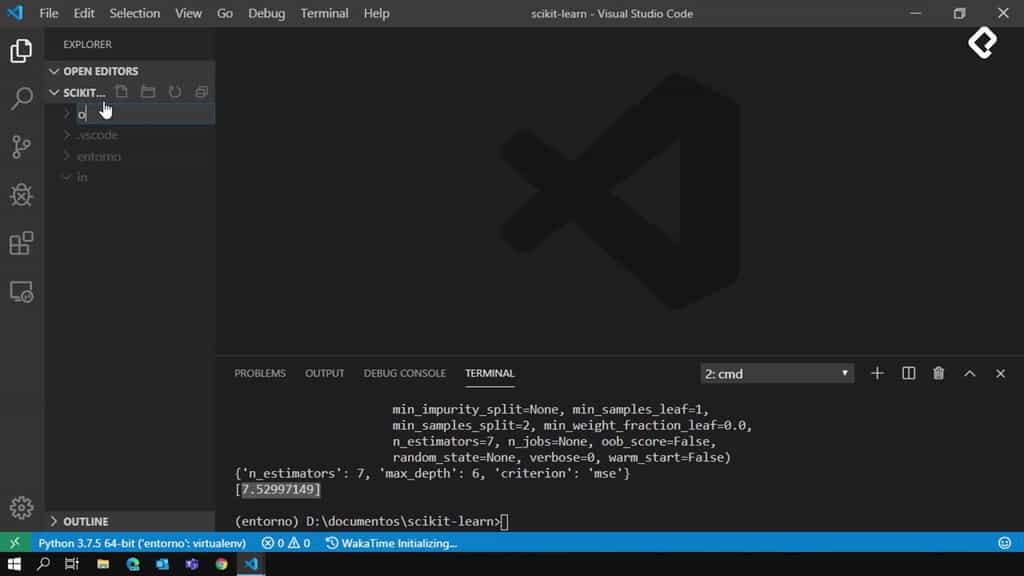Click the New File icon in Explorer
The height and width of the screenshot is (576, 1024).
pos(121,91)
